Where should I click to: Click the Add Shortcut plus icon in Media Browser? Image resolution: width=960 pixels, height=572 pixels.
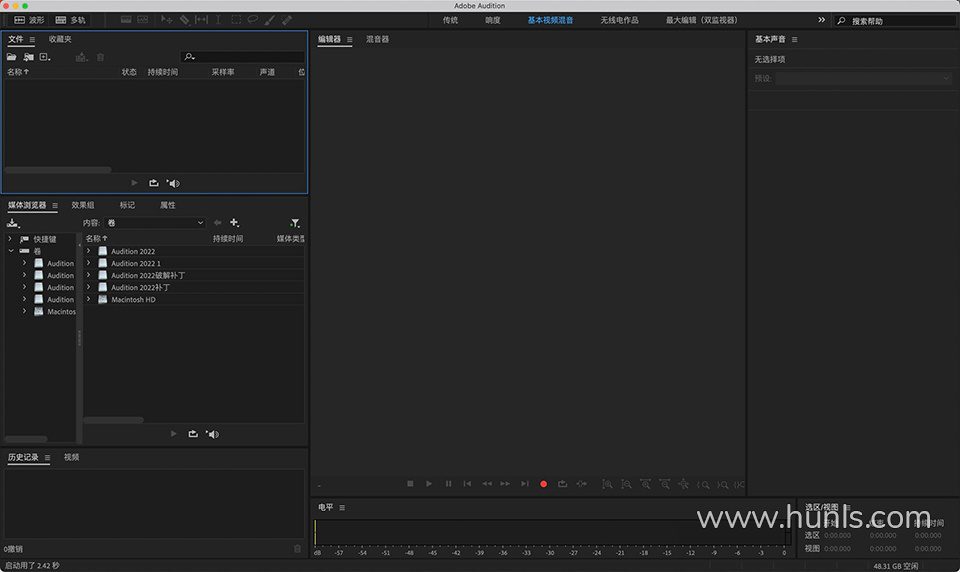234,223
